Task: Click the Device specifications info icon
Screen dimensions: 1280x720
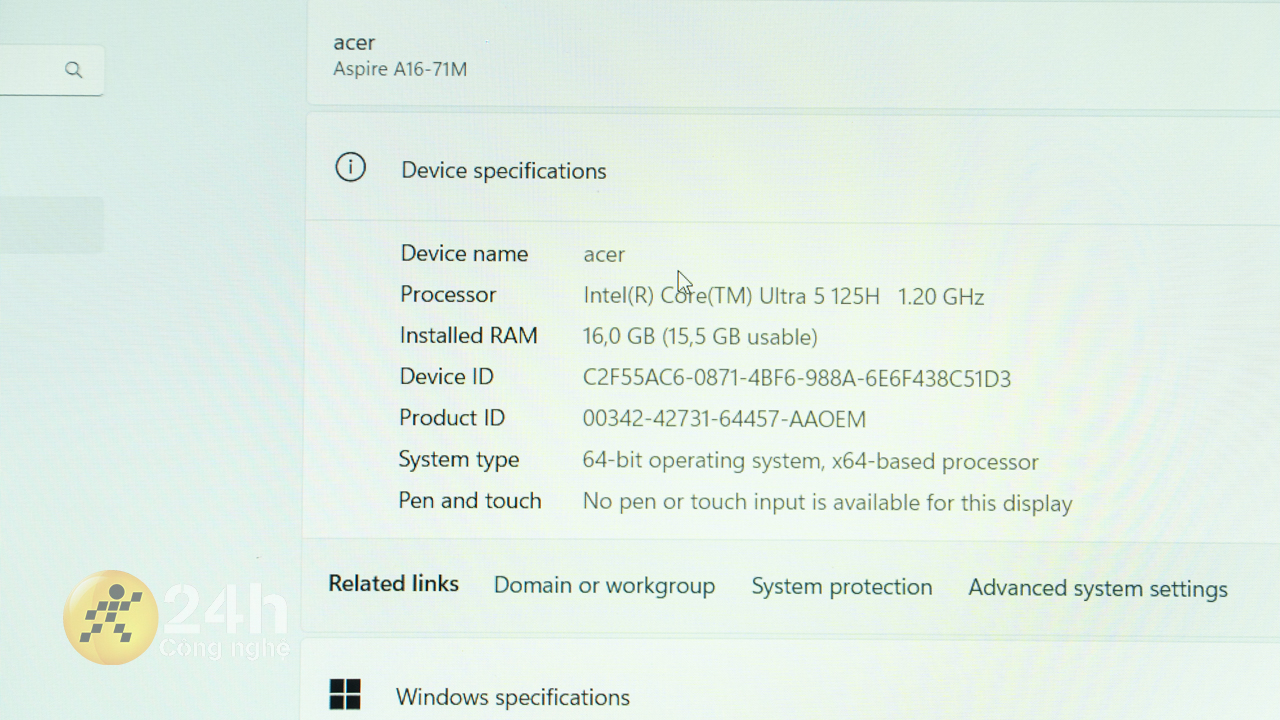Action: (x=350, y=167)
